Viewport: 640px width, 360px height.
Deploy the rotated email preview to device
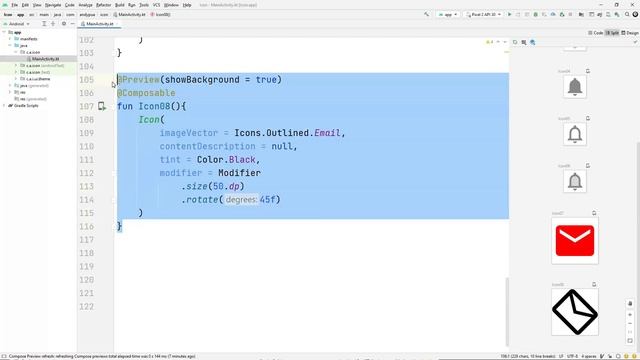pos(594,284)
